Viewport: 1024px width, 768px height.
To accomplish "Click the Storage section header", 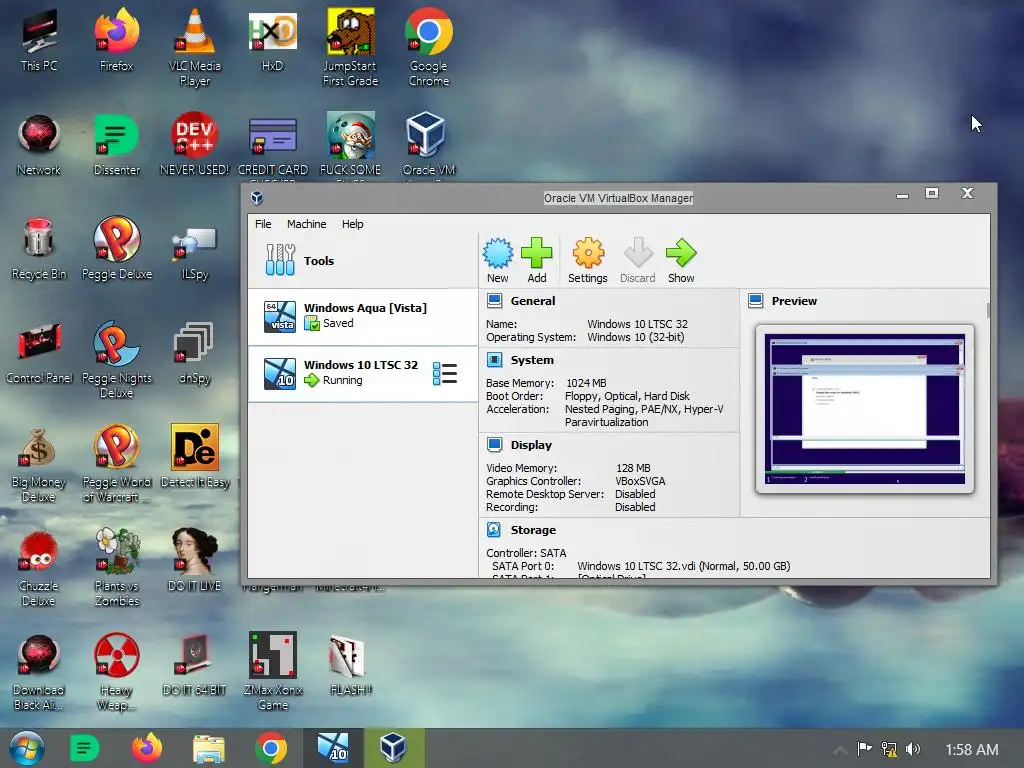I will (522, 530).
